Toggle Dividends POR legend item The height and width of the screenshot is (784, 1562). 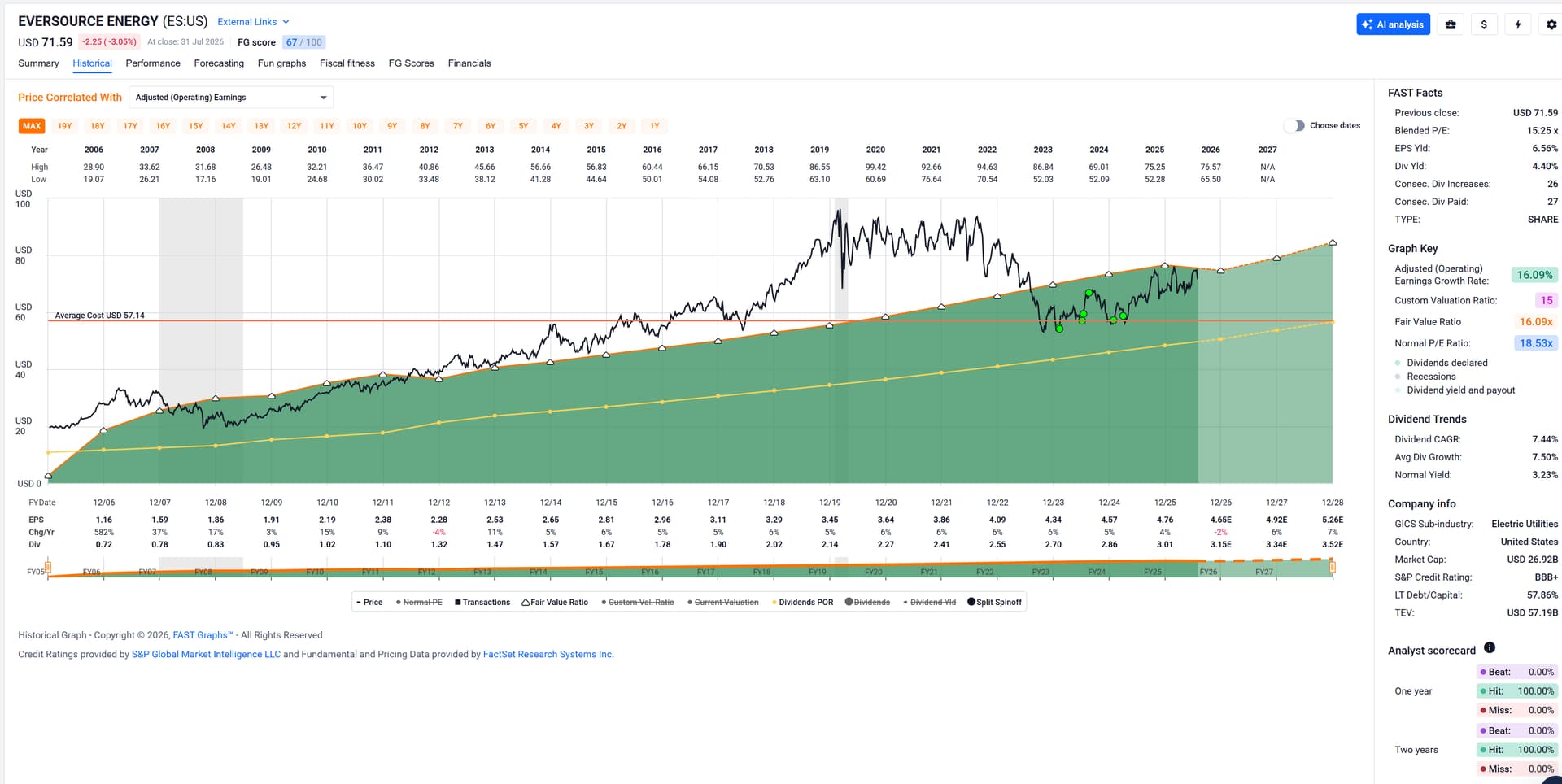(802, 603)
